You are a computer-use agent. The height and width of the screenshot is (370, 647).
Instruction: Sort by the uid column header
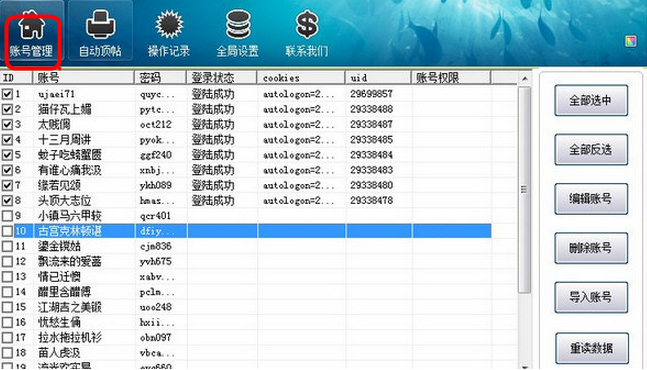(378, 78)
